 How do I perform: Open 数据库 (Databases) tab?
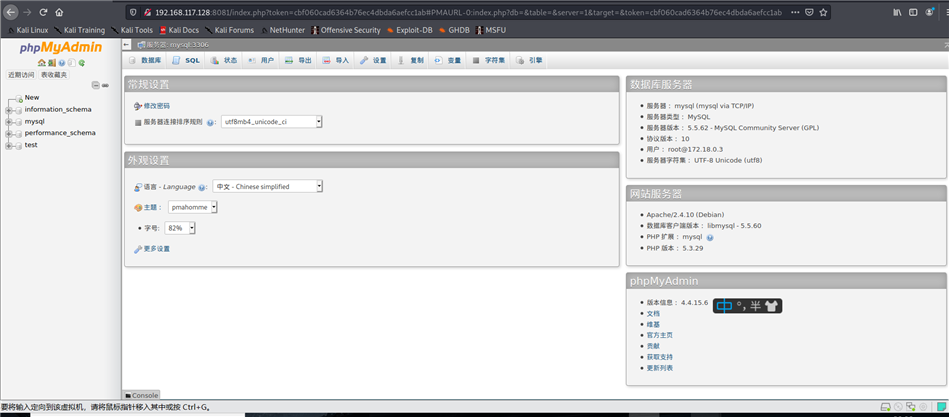pos(145,61)
